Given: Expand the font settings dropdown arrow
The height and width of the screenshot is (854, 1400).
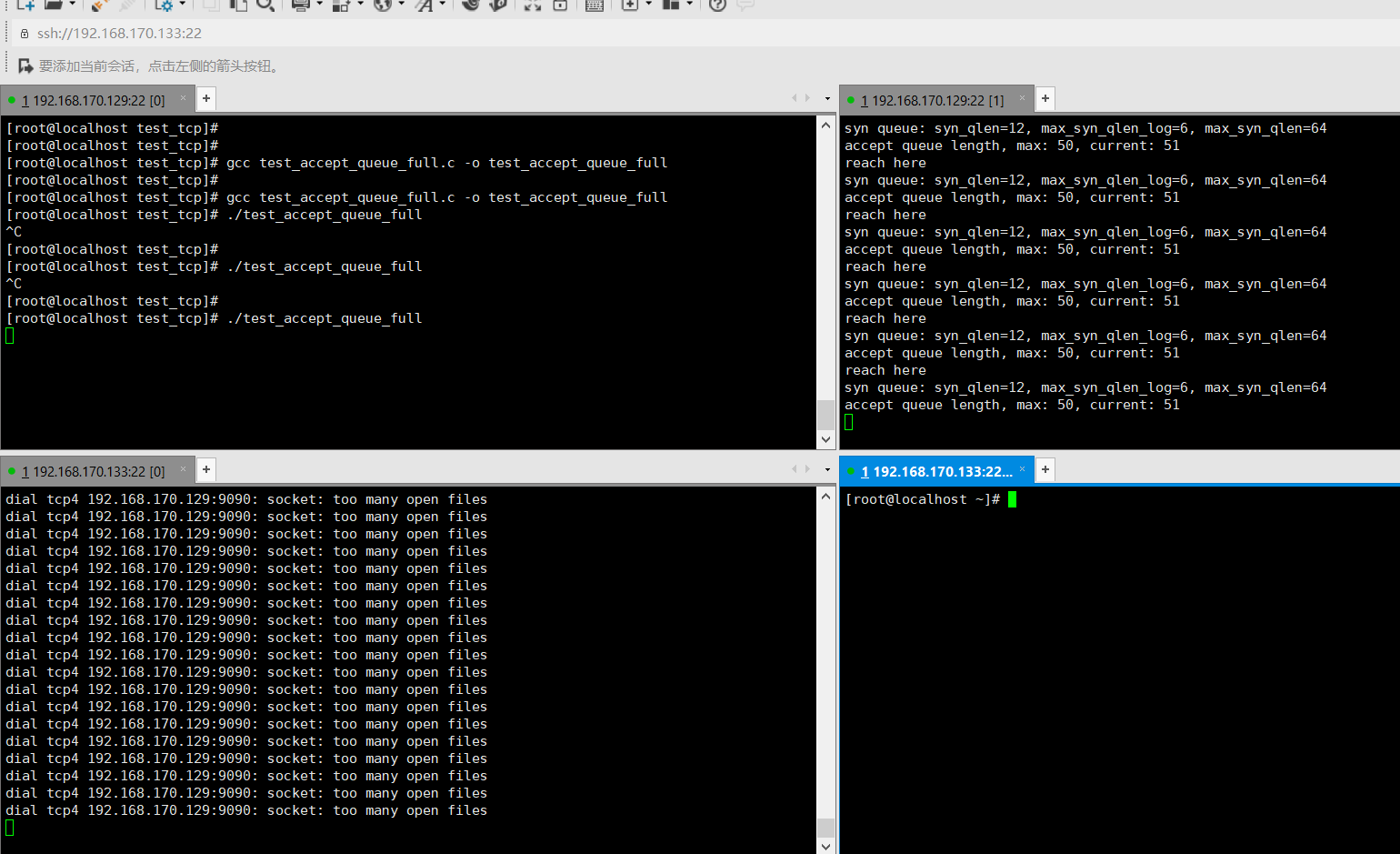Looking at the screenshot, I should [443, 5].
